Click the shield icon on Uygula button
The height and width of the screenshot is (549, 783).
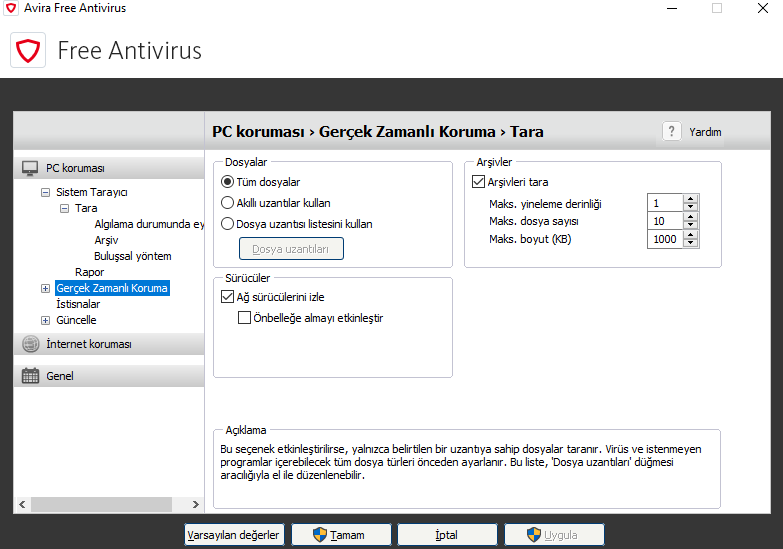[534, 535]
